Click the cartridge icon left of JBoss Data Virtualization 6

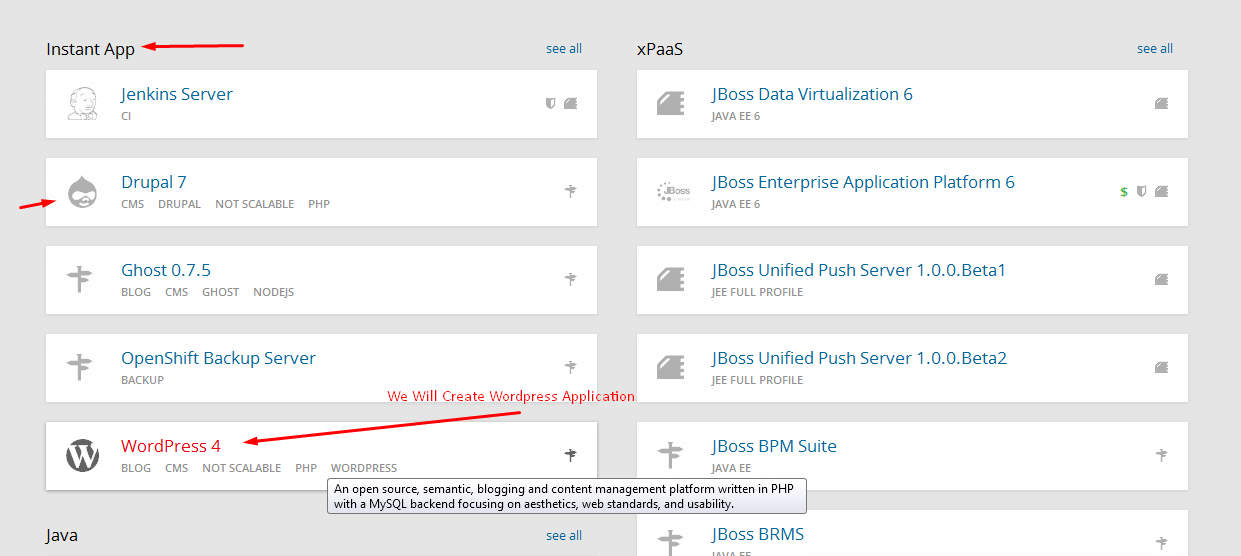point(671,103)
